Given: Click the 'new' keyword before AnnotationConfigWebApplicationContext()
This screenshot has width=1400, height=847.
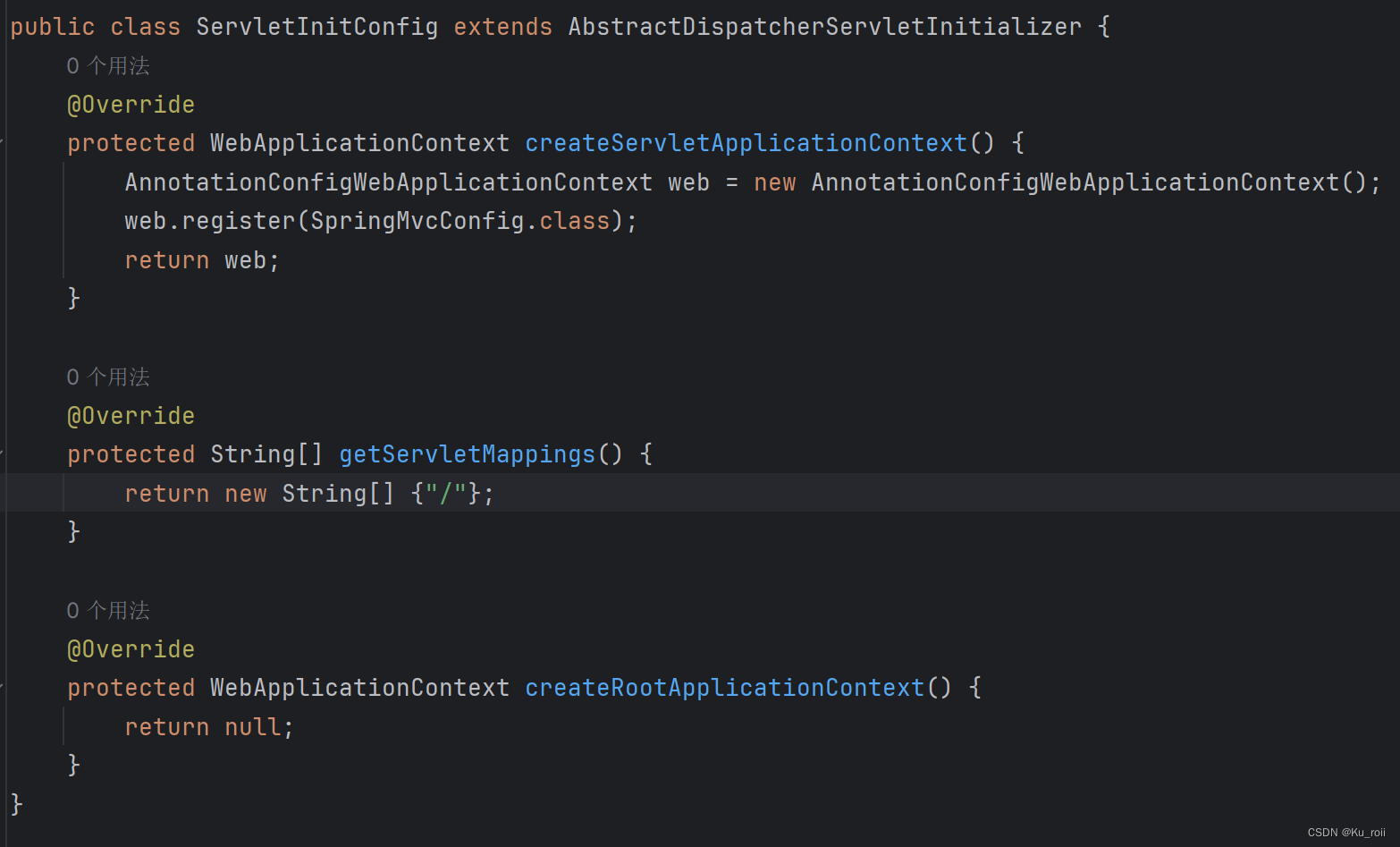Looking at the screenshot, I should click(775, 182).
